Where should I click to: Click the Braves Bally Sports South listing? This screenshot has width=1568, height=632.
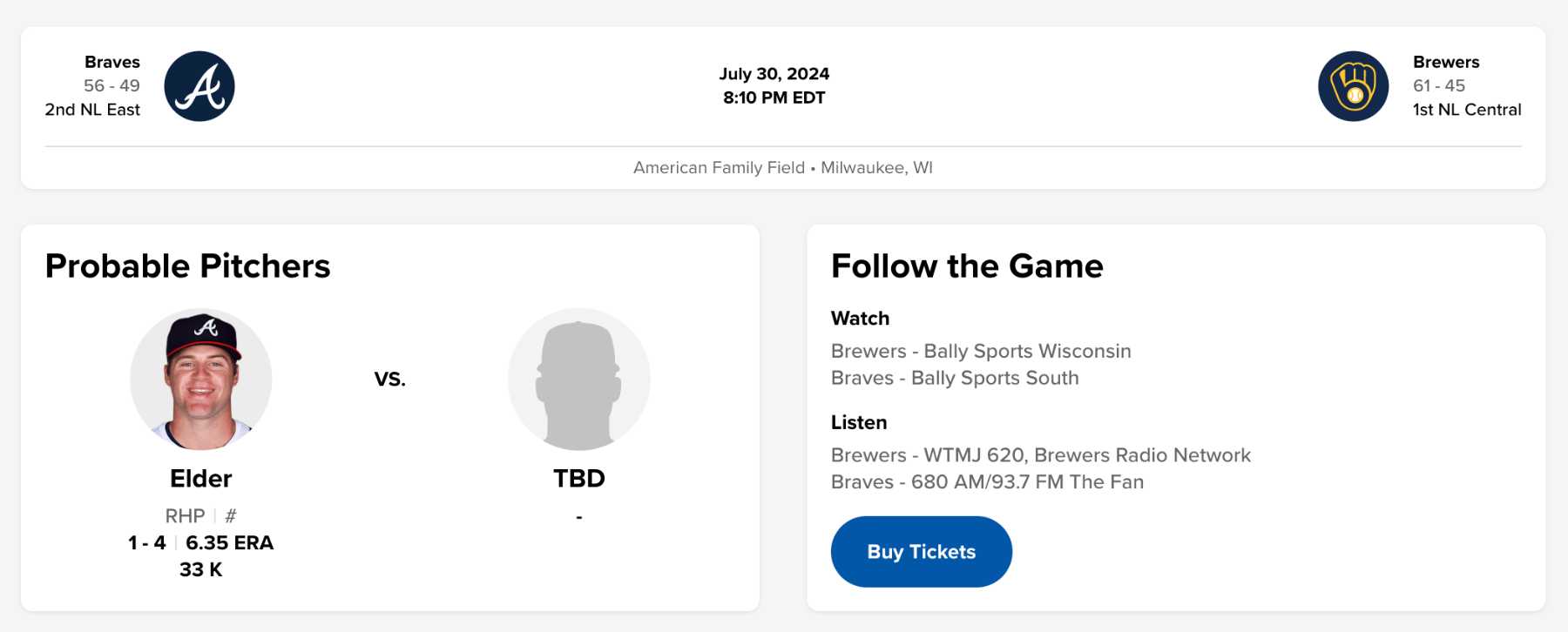[955, 378]
